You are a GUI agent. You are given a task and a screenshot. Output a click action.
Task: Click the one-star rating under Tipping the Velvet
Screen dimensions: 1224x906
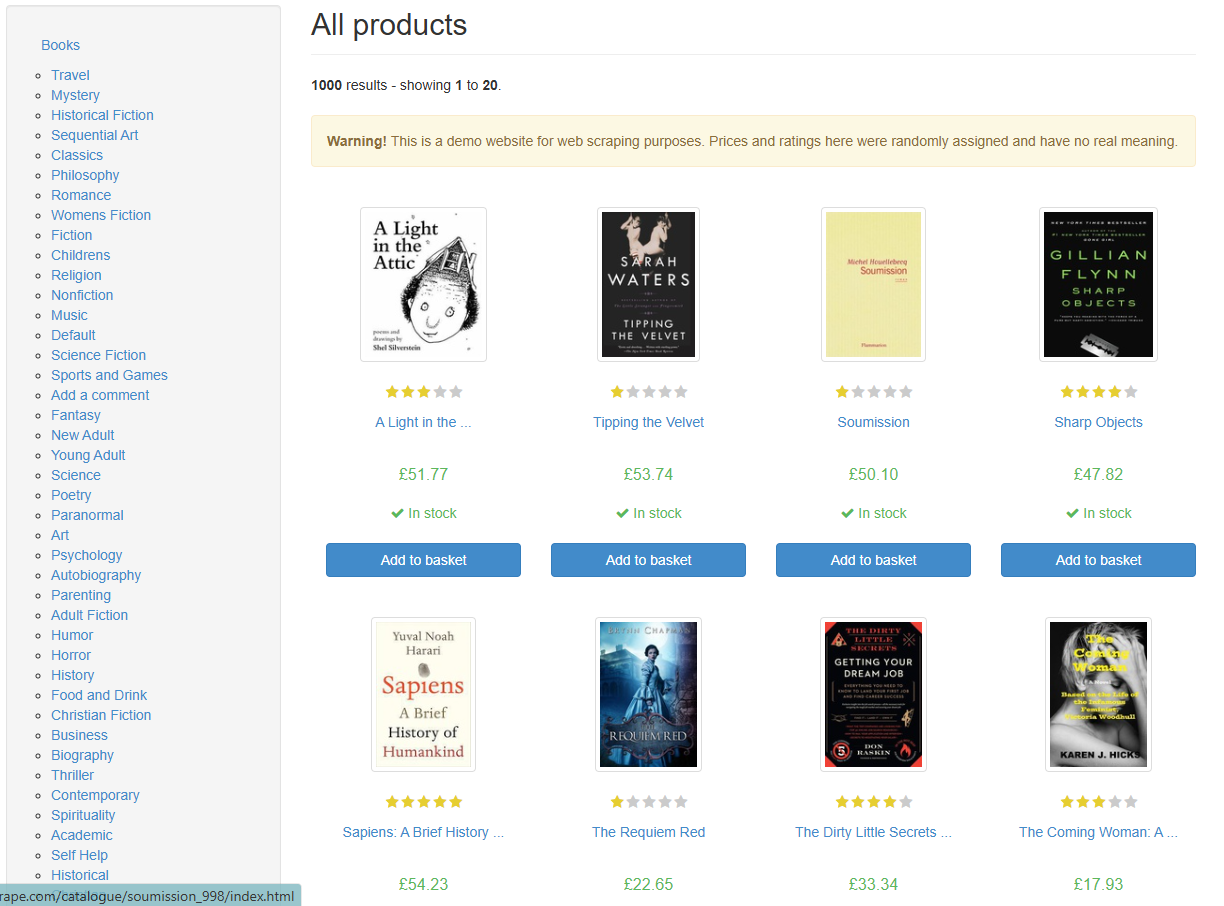(648, 391)
